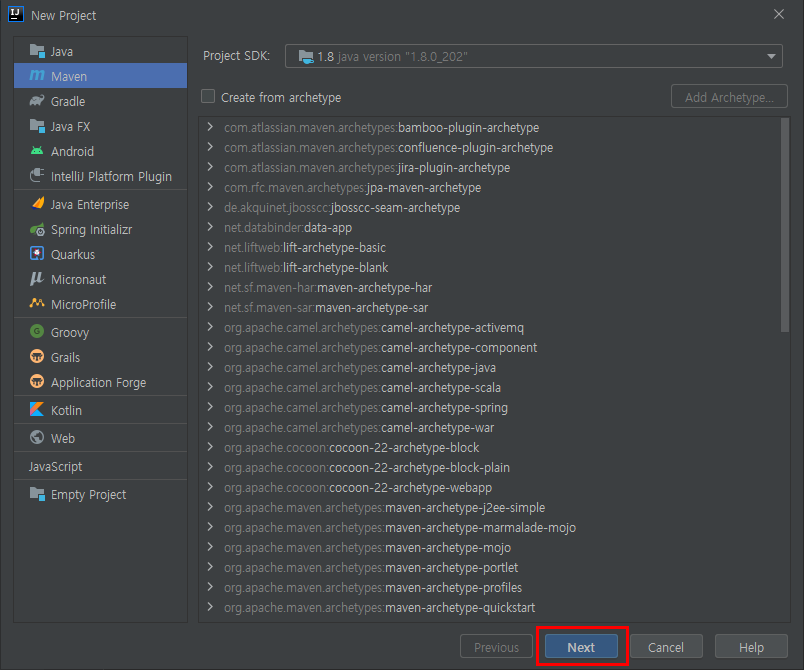
Task: Select JavaScript project type
Action: point(55,466)
